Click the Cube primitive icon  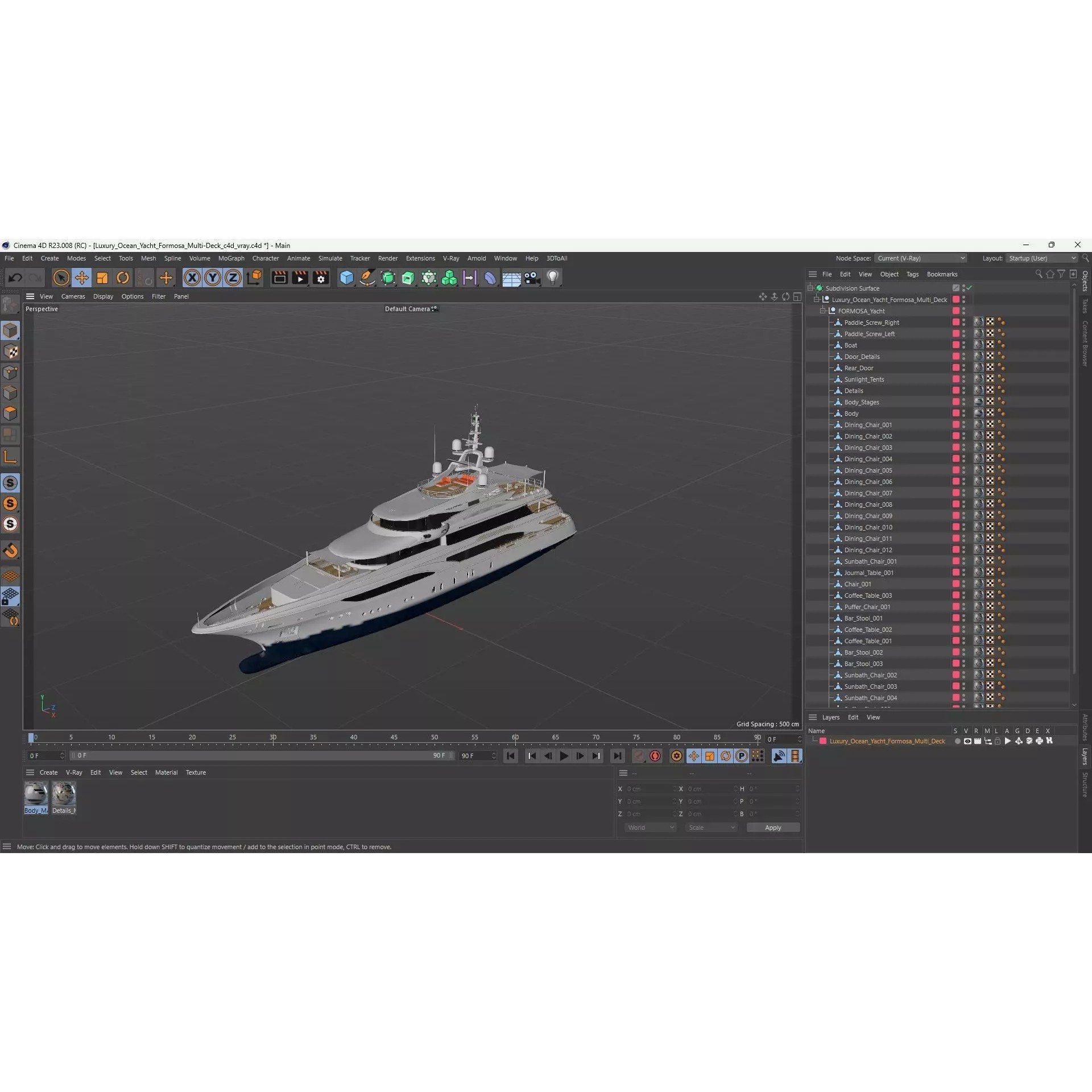tap(346, 278)
